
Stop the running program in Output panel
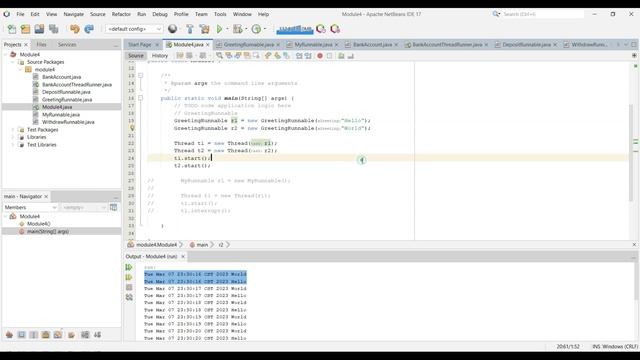[129, 287]
